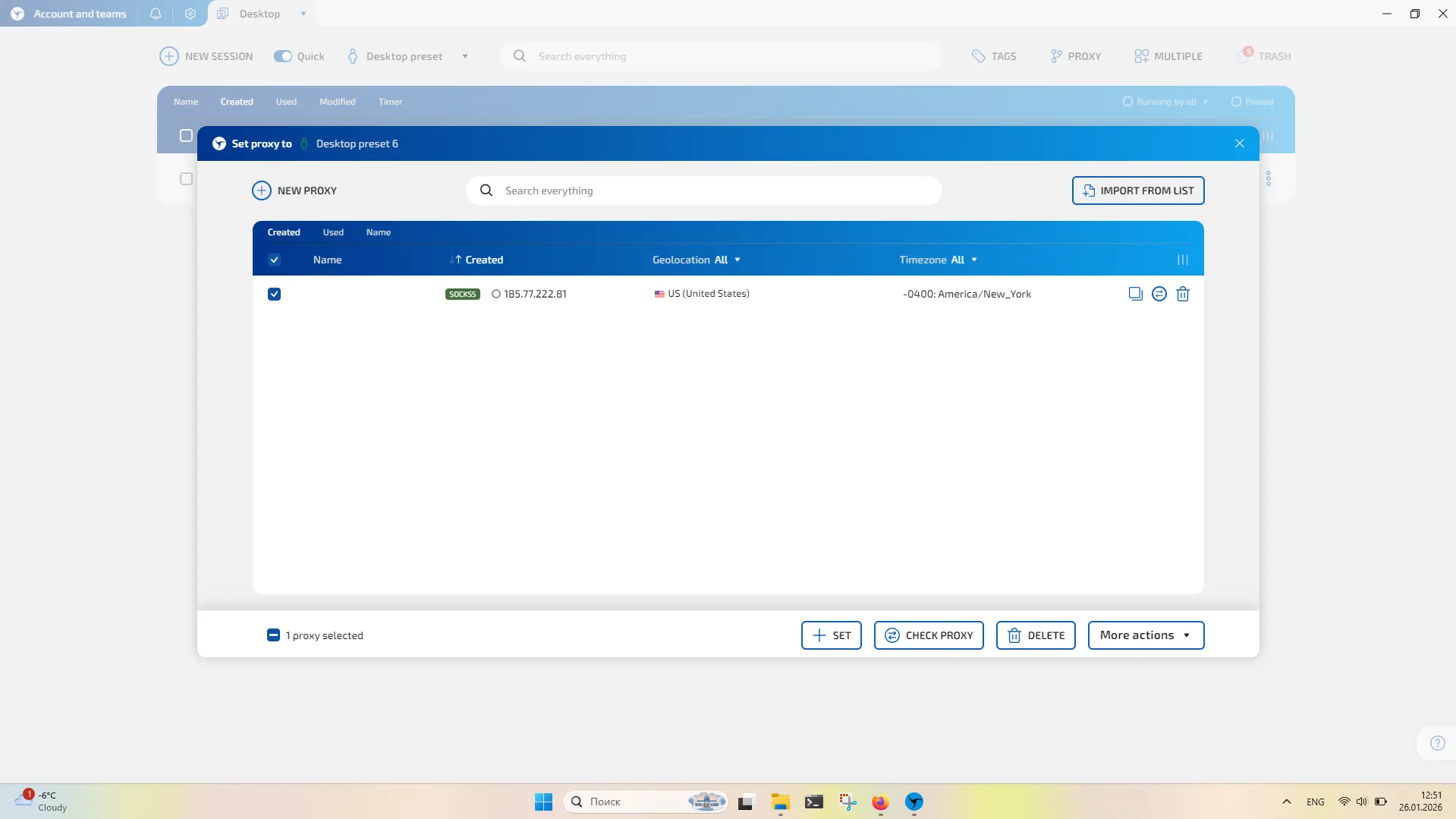Click the Windows taskbar search box
Image resolution: width=1456 pixels, height=819 pixels.
point(645,802)
